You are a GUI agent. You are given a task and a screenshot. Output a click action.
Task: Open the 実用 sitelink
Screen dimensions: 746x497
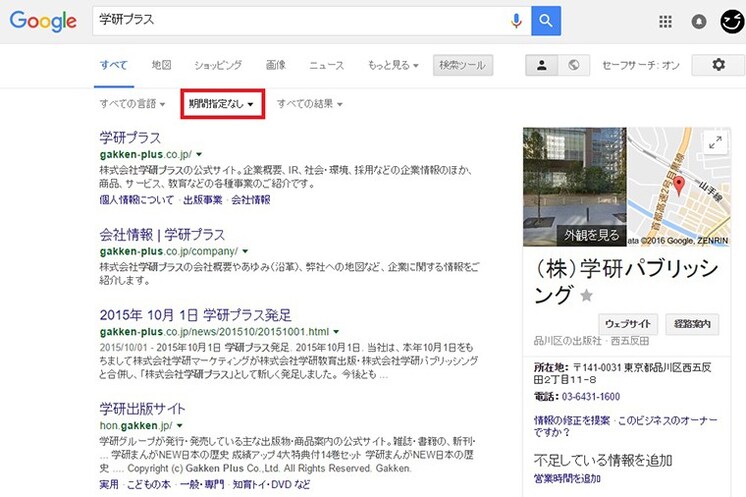109,484
